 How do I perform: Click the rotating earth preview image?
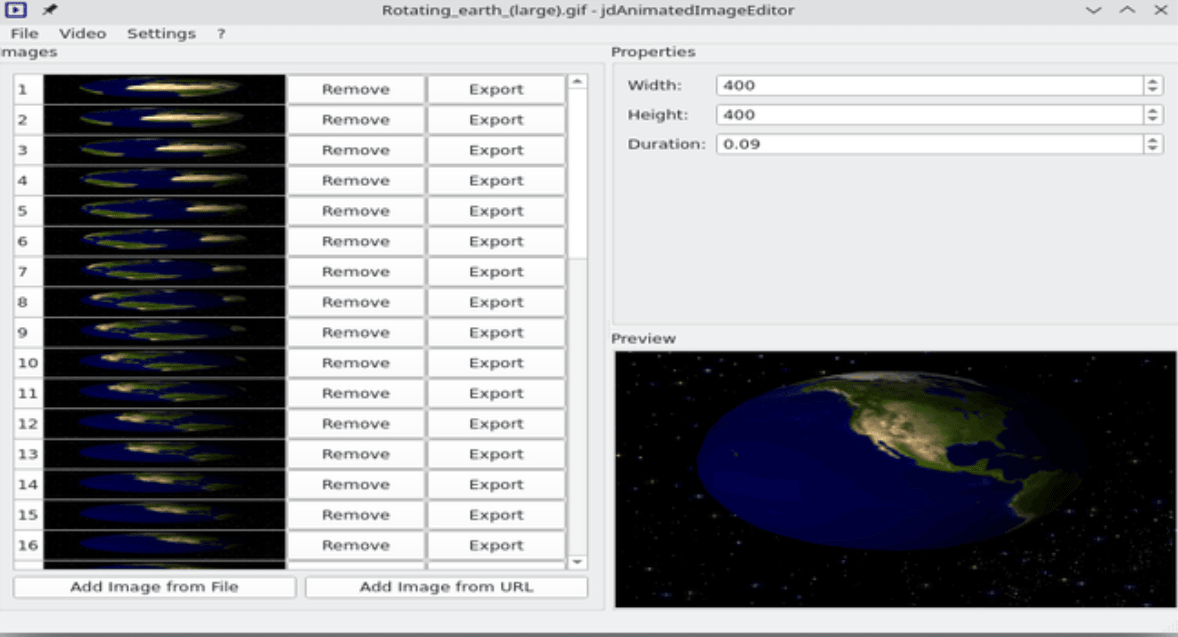895,479
